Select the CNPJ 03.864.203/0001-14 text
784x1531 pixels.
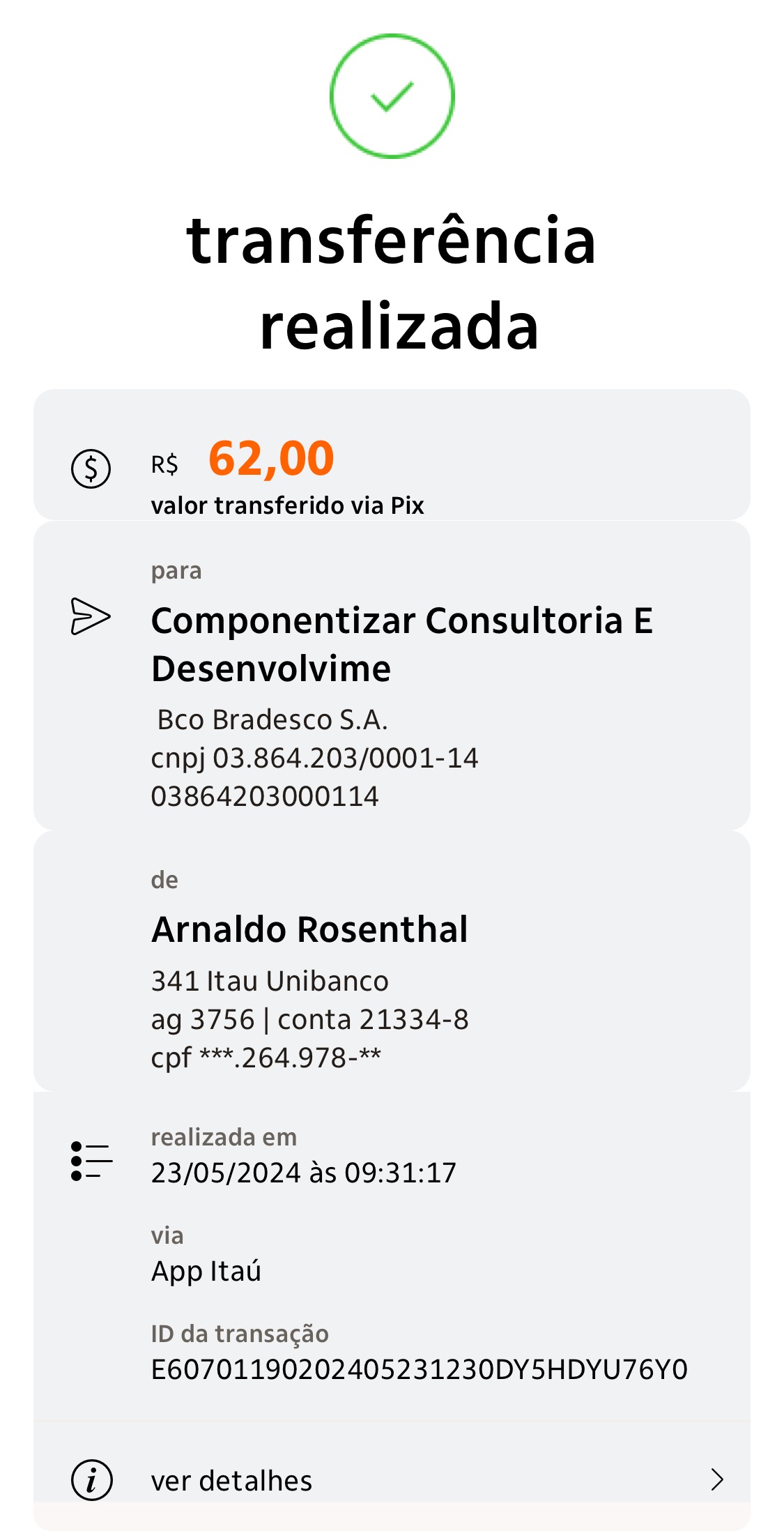(314, 758)
